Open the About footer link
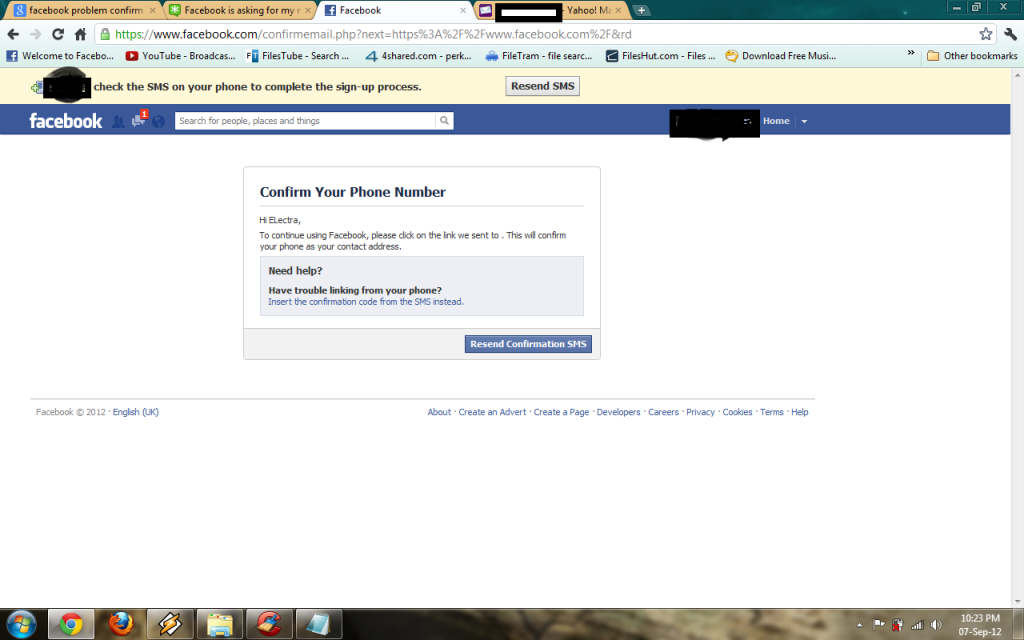Screen dimensions: 1024x640 click(439, 412)
